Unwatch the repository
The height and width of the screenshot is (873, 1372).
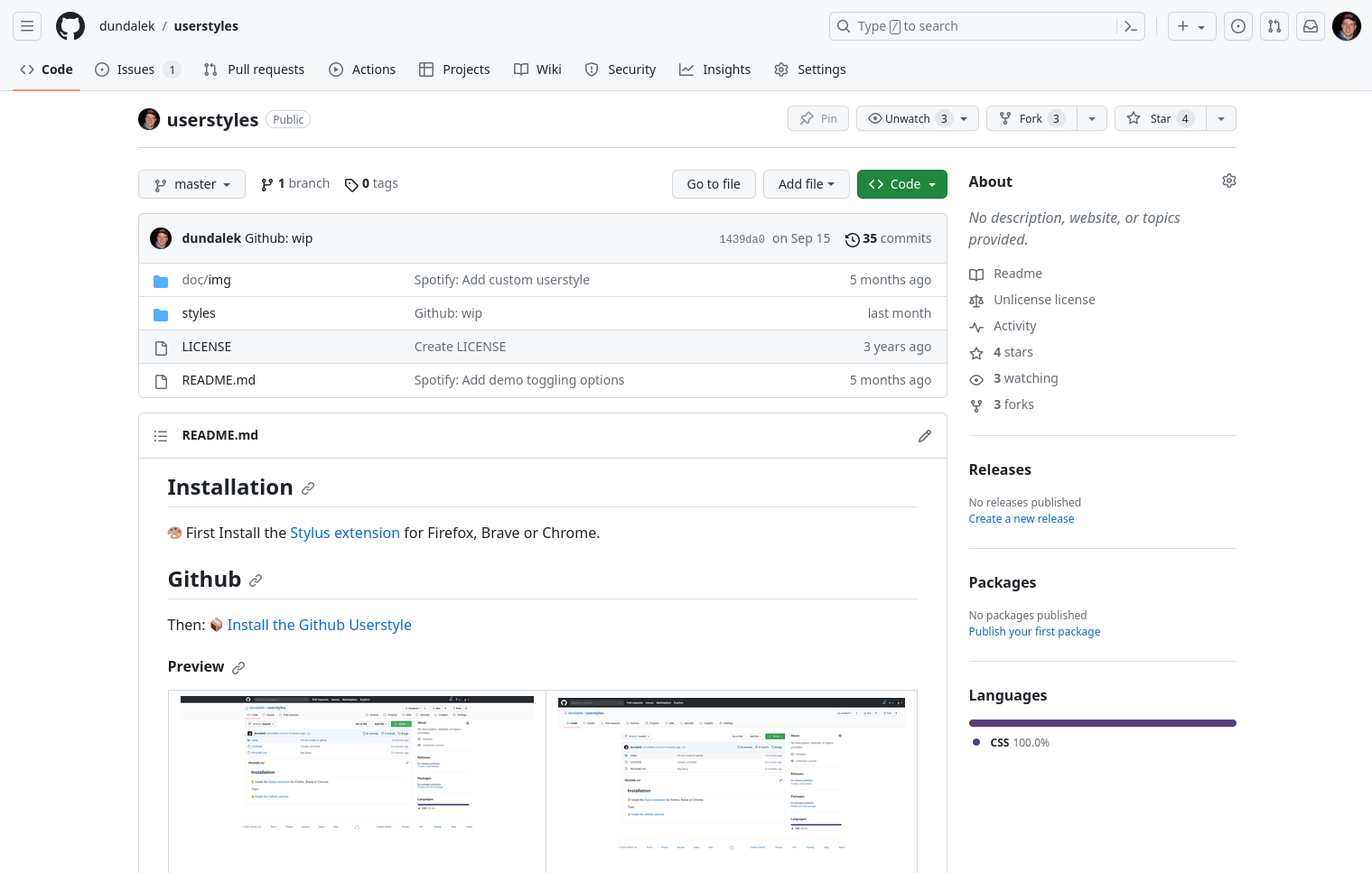point(918,118)
